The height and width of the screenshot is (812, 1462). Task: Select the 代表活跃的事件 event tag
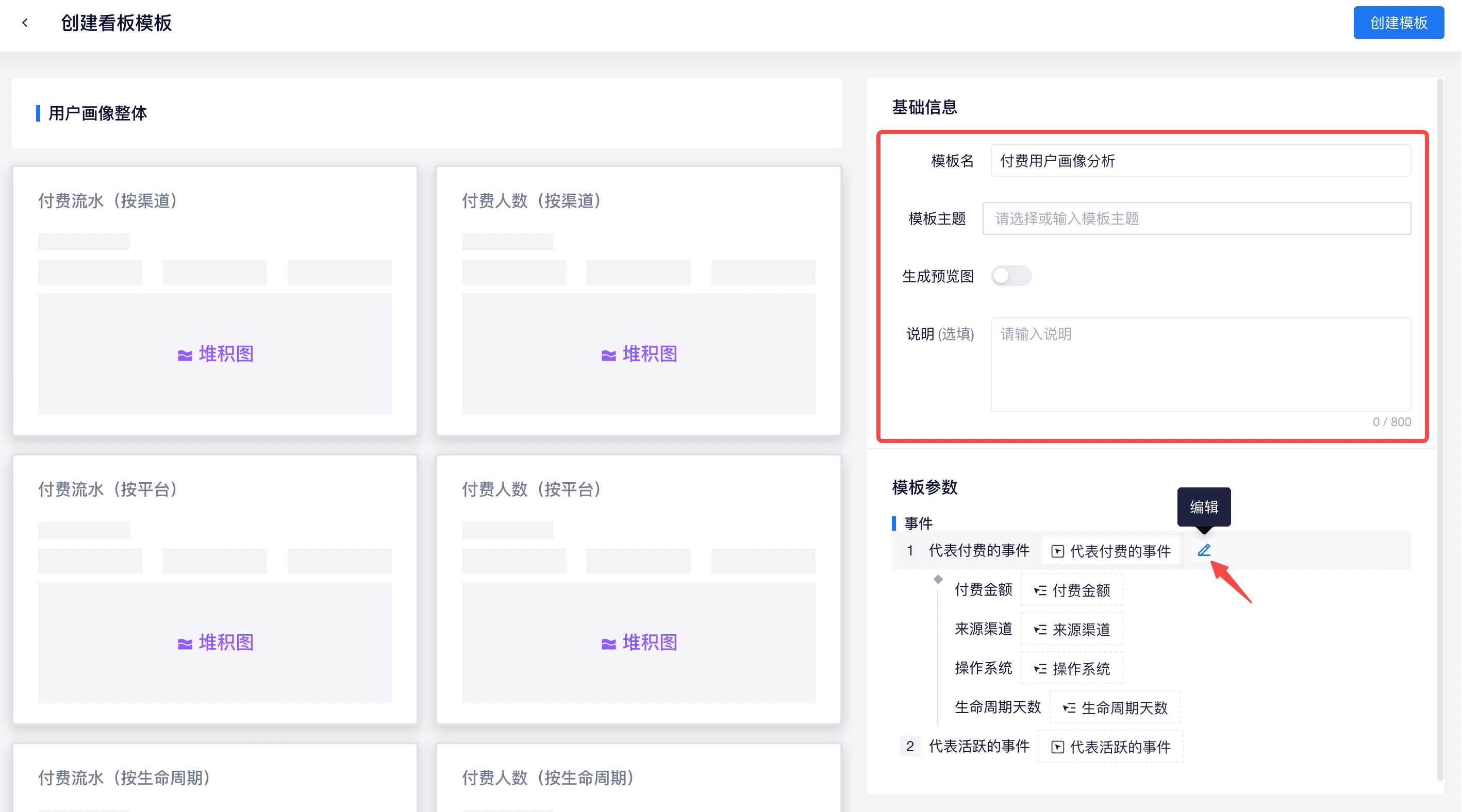click(x=1111, y=747)
